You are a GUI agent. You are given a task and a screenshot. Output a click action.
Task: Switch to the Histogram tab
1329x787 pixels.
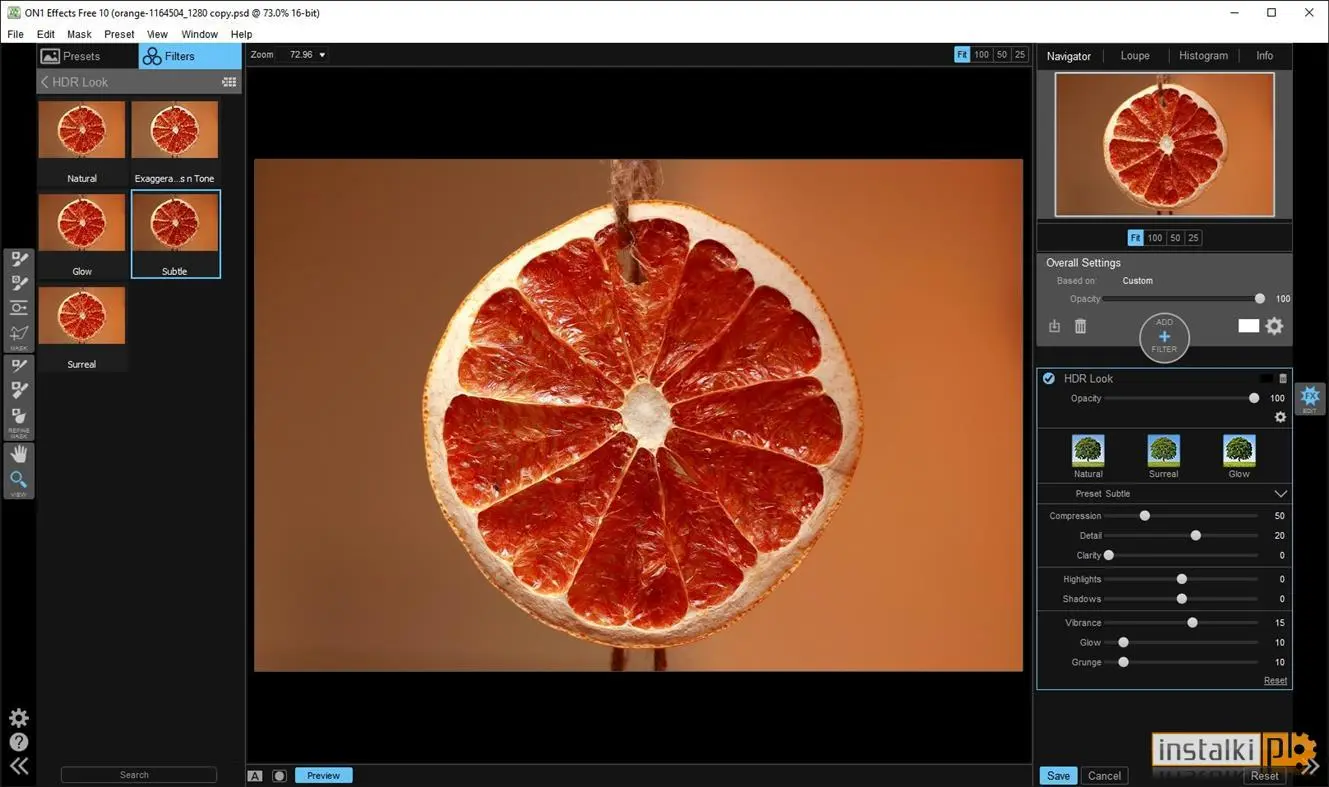tap(1203, 56)
